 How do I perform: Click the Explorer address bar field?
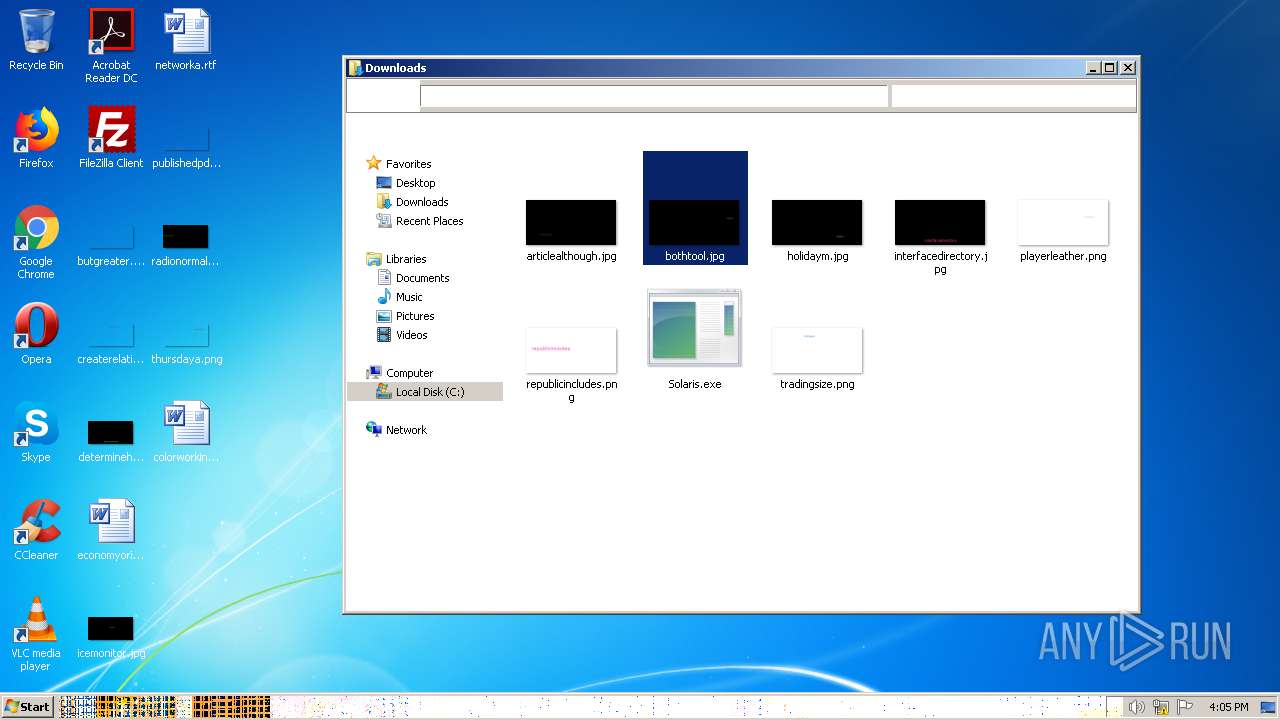point(654,96)
